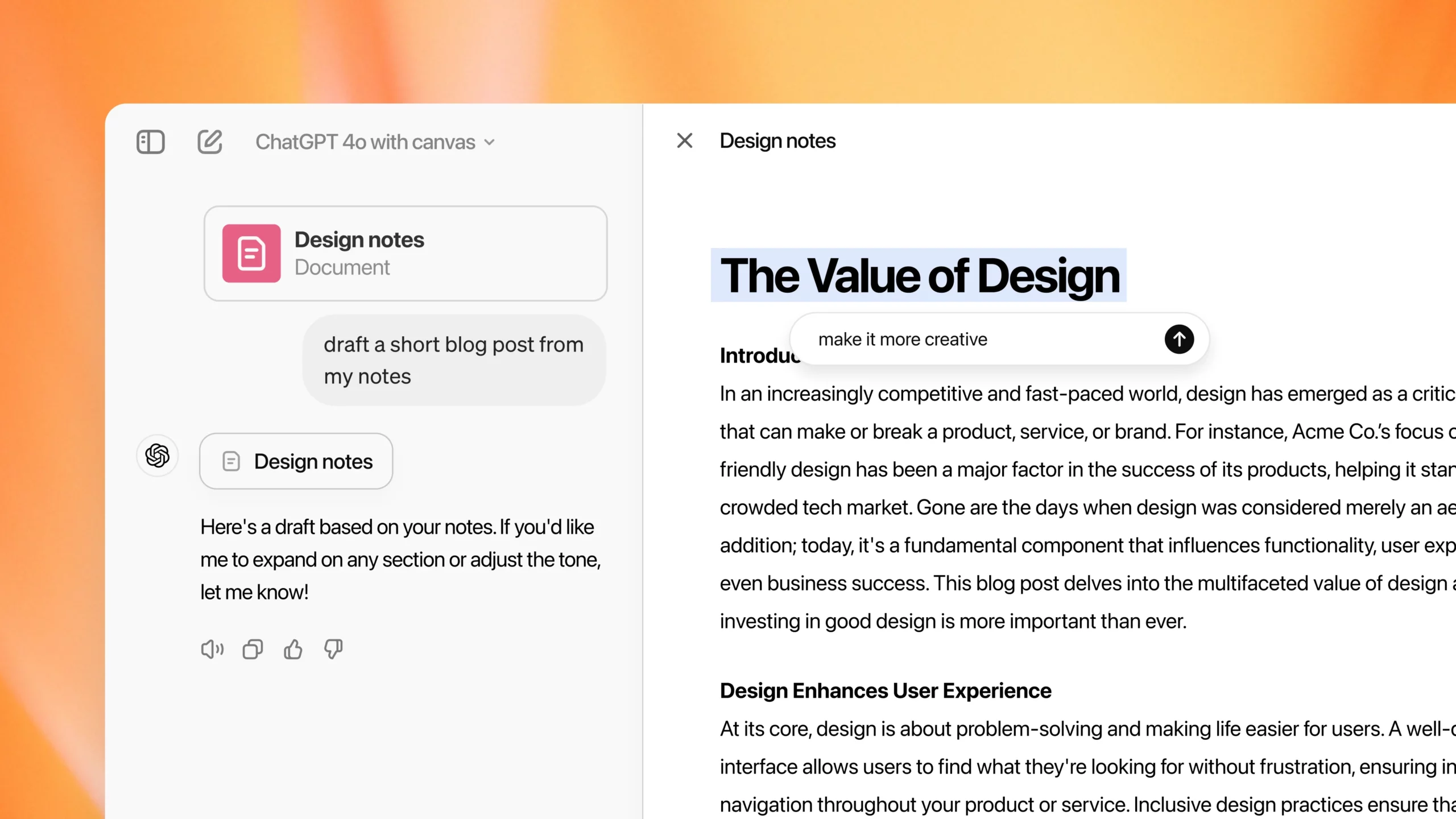Click the highlighted title The Value of Design
This screenshot has height=819, width=1456.
(918, 275)
